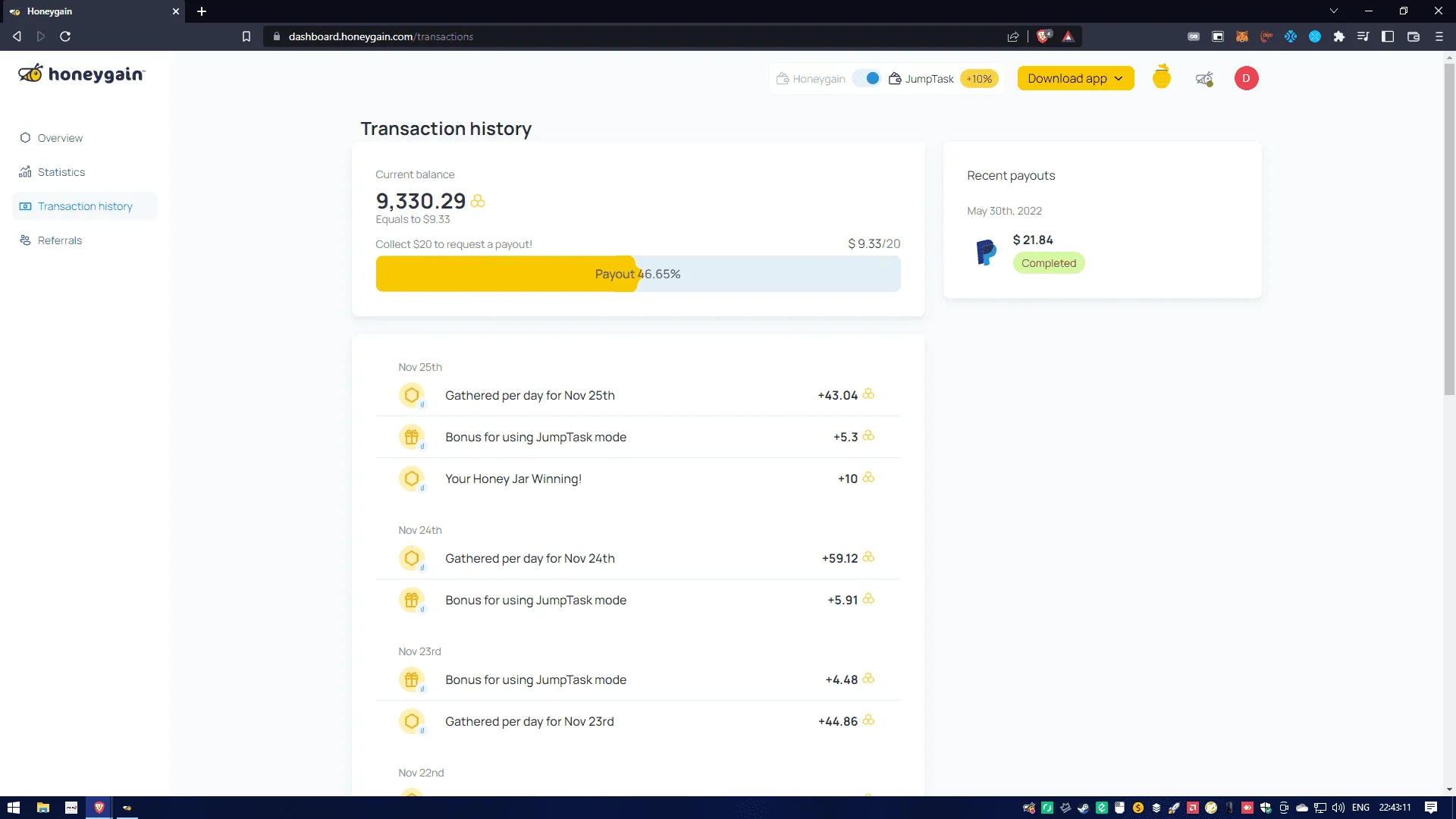Reload the page
This screenshot has width=1456, height=819.
coord(65,36)
